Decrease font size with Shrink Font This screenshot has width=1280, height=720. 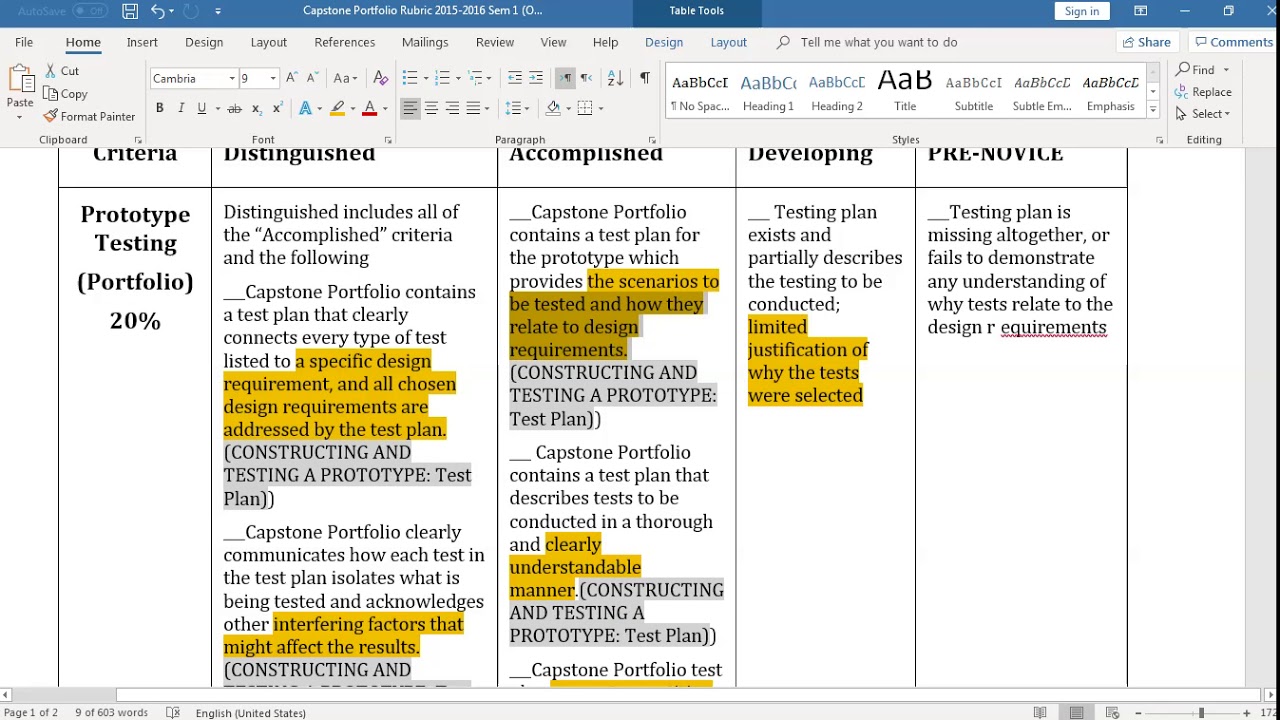312,78
